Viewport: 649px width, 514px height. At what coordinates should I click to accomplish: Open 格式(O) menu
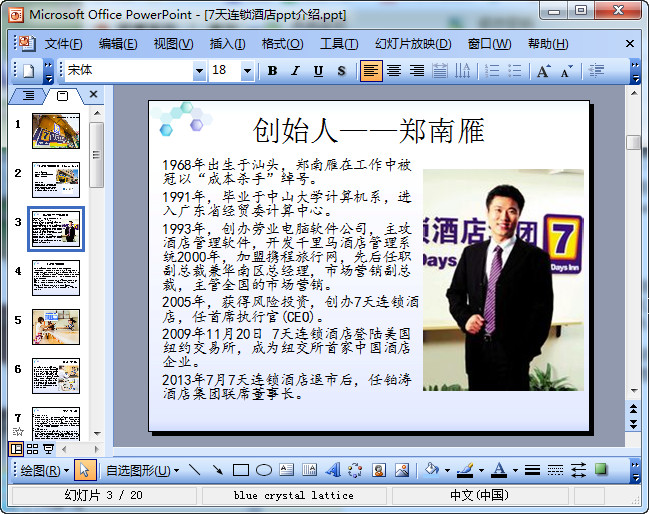click(x=282, y=43)
